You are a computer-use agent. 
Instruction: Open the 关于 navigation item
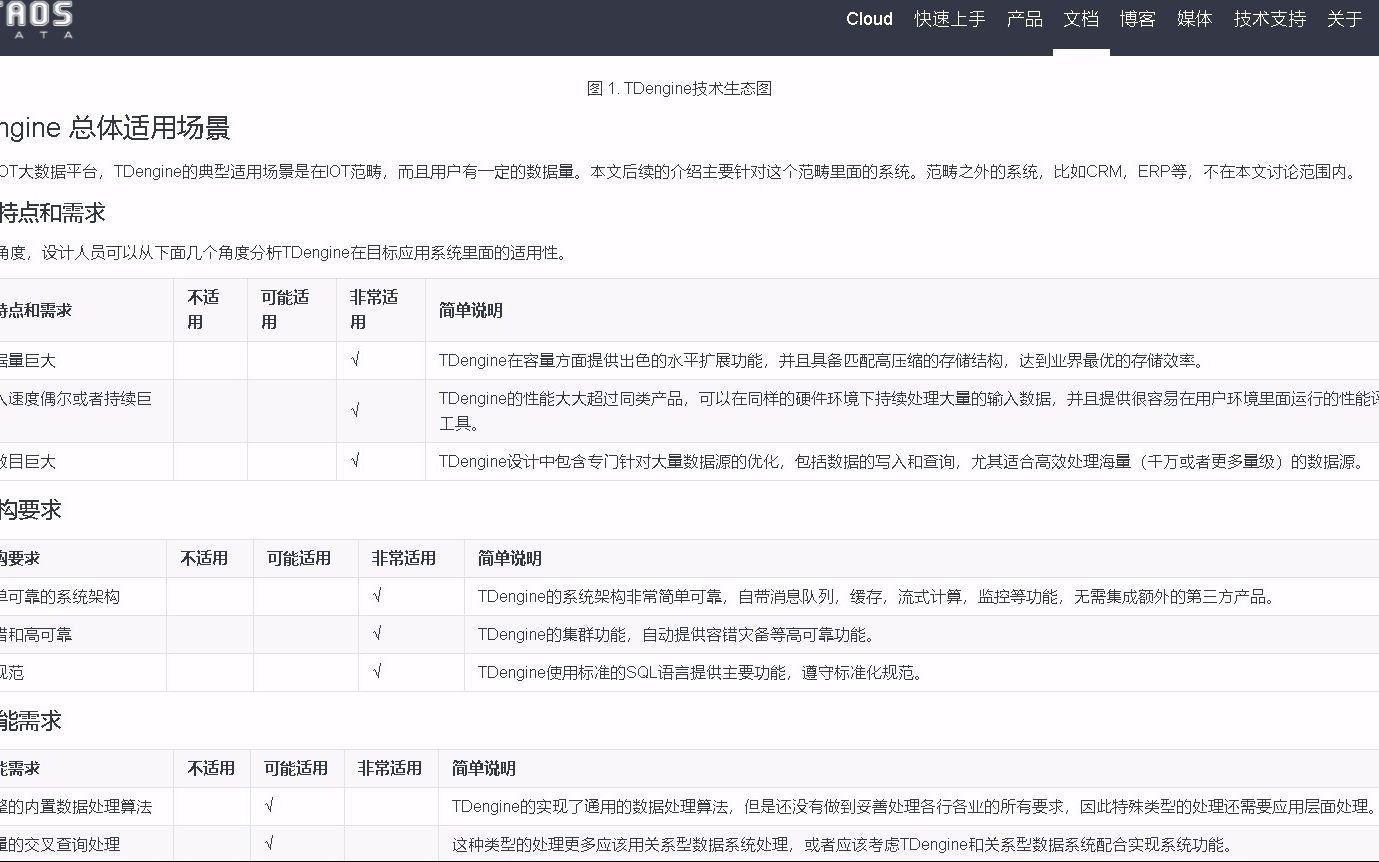[1344, 19]
